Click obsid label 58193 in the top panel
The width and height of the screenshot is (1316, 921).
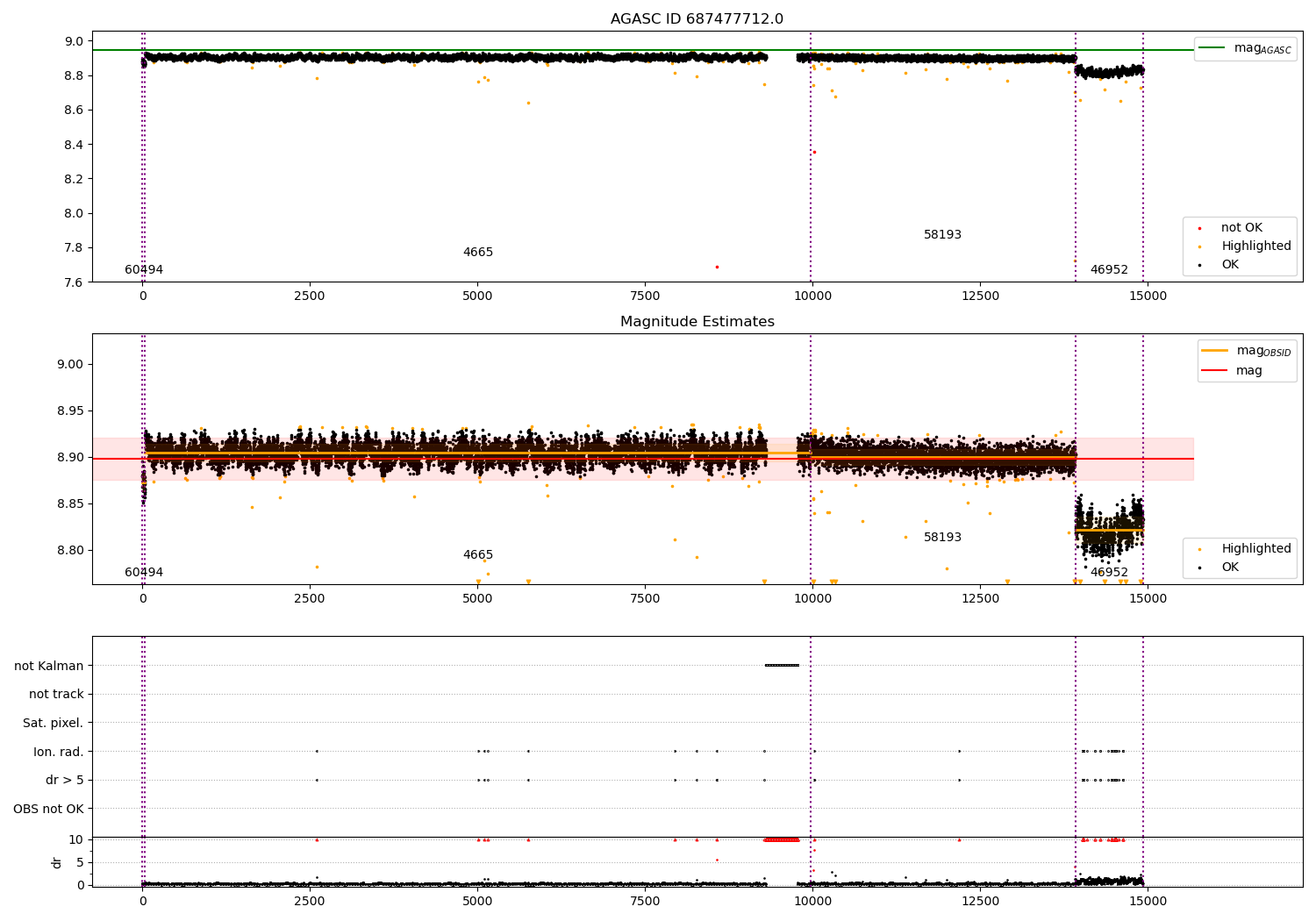click(x=942, y=235)
